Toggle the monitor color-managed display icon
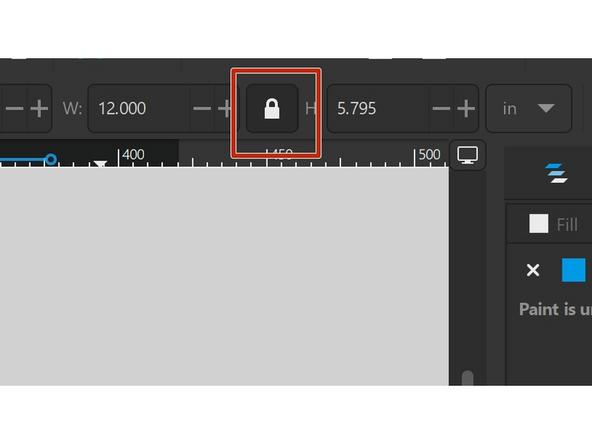The width and height of the screenshot is (592, 444). (x=467, y=155)
